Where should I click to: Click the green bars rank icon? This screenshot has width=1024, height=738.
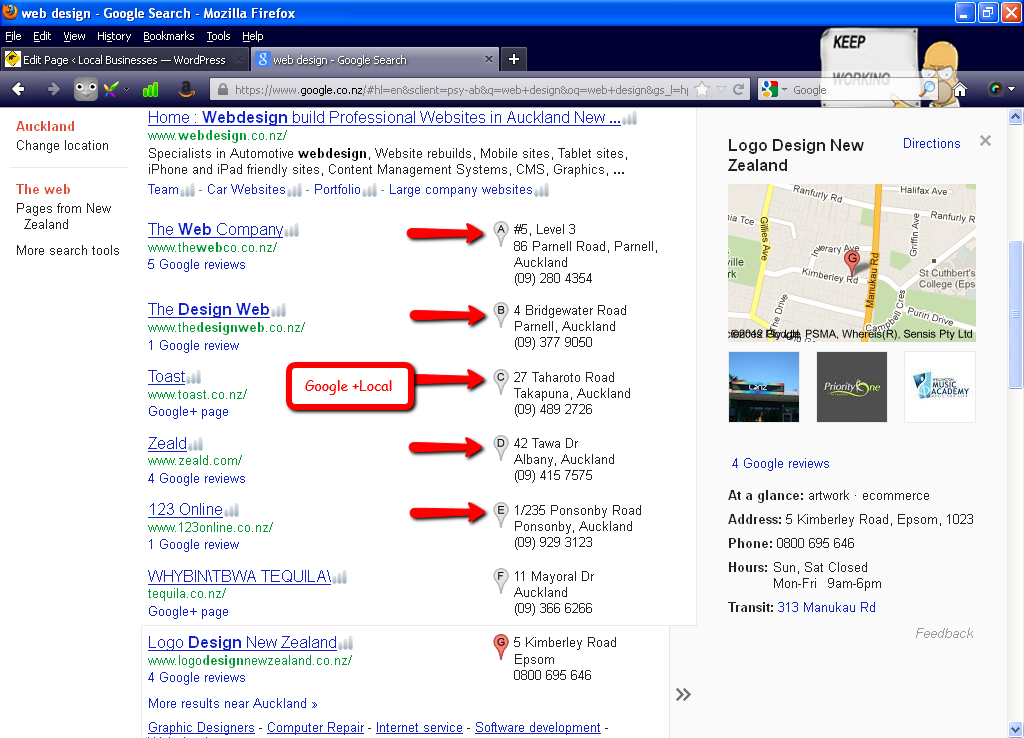(151, 89)
